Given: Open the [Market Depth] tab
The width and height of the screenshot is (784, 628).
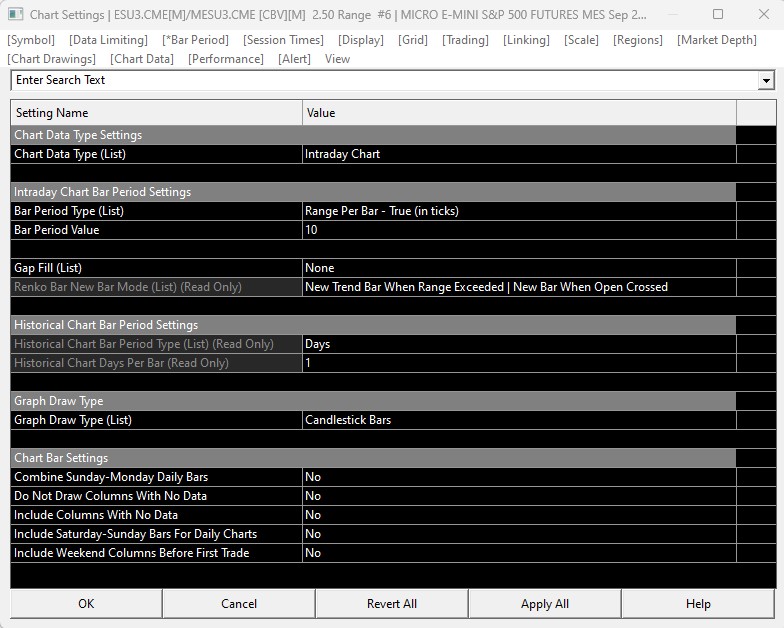Looking at the screenshot, I should coord(716,40).
